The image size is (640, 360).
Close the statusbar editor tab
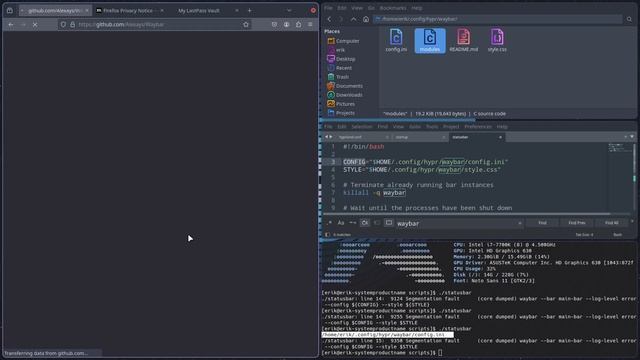500,137
